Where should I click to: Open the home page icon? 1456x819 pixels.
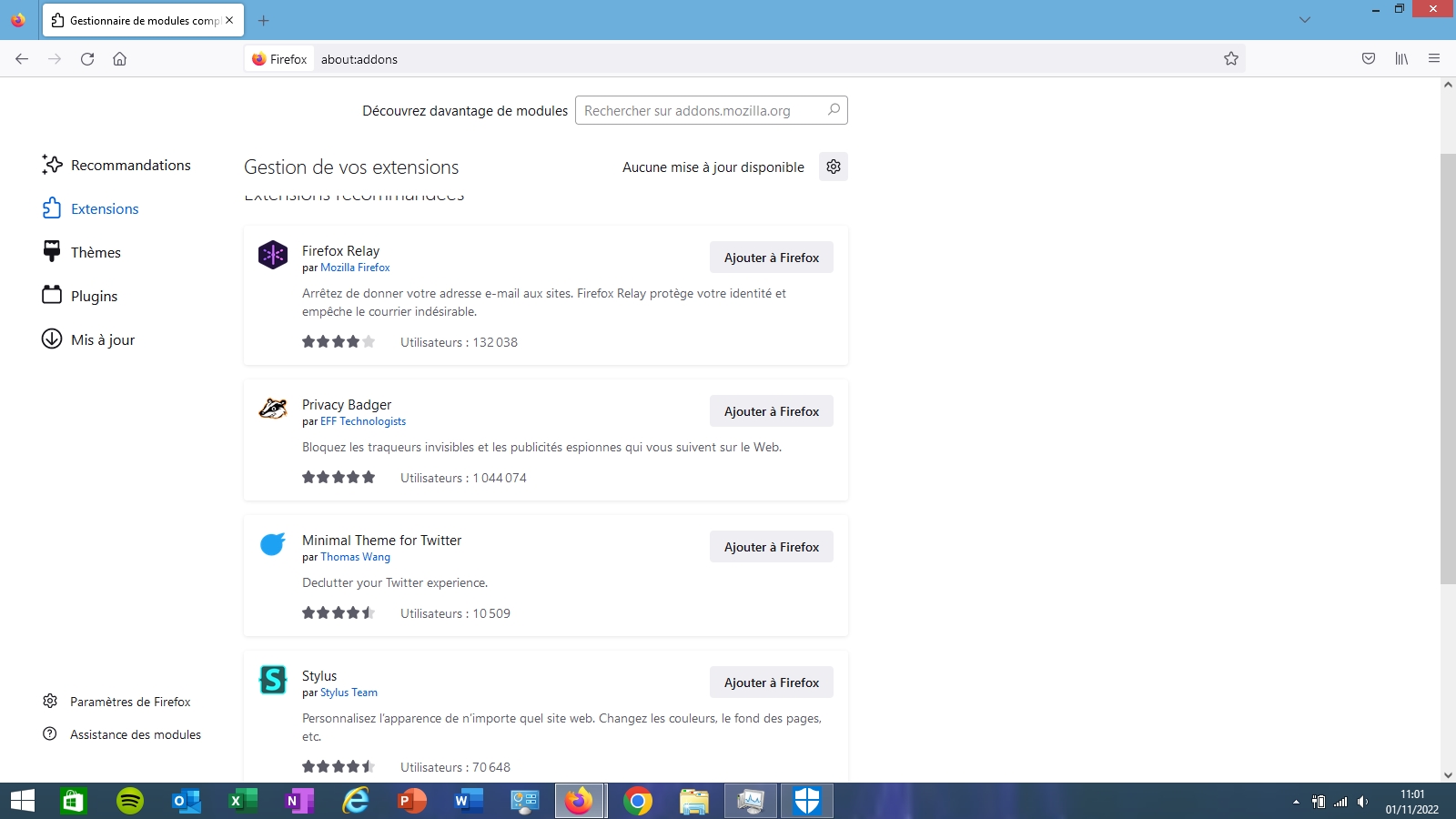119,59
